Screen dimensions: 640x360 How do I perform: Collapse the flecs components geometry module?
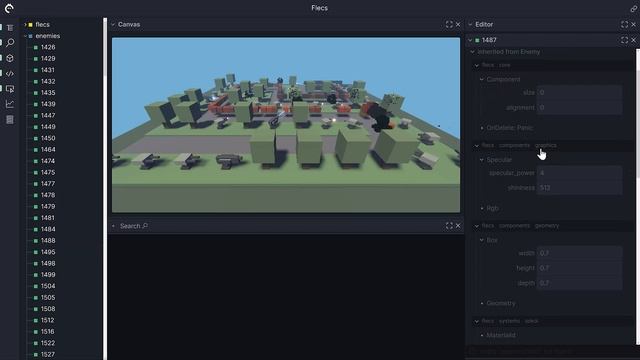(477, 226)
